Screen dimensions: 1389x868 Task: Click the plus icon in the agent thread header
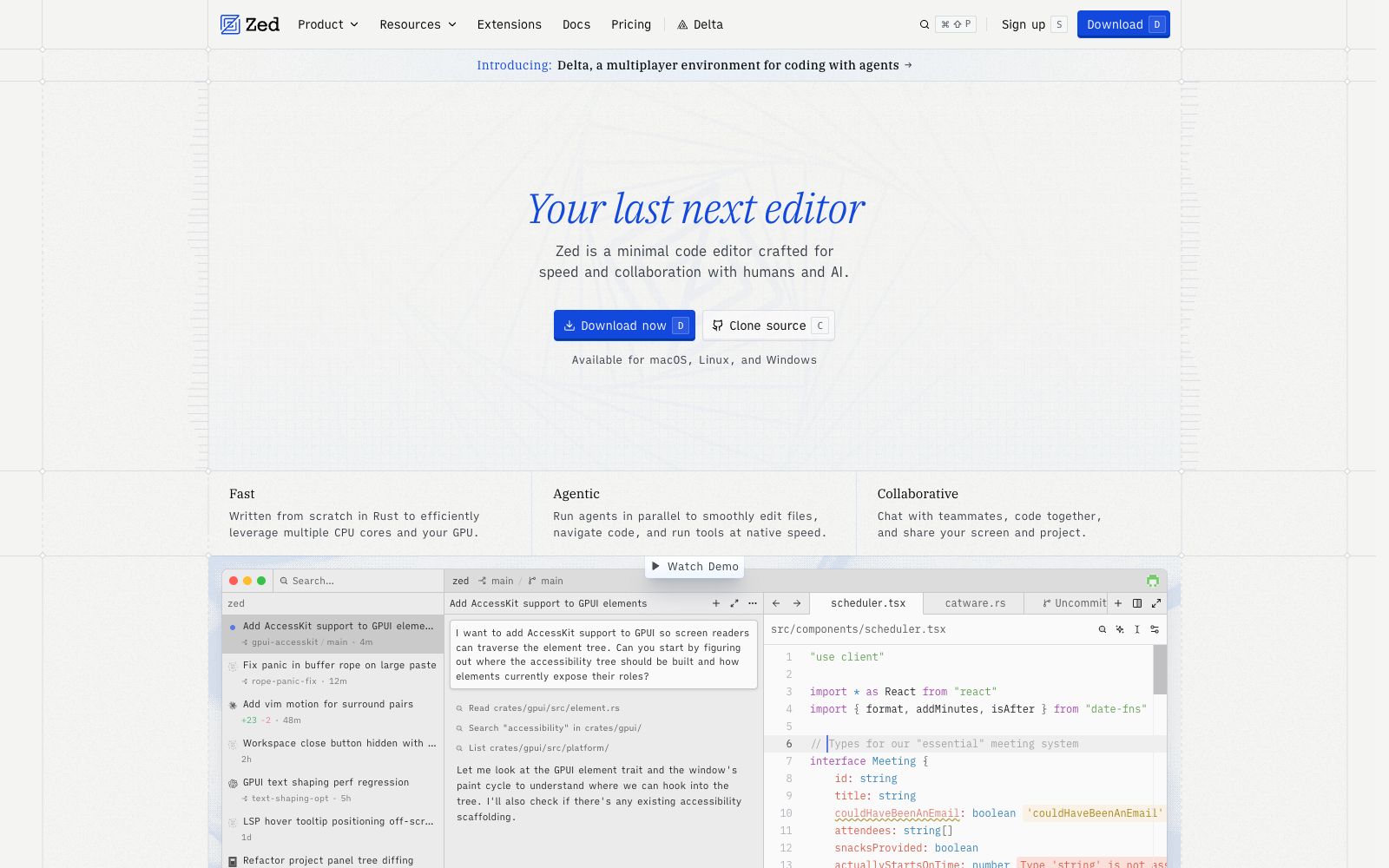coord(716,603)
